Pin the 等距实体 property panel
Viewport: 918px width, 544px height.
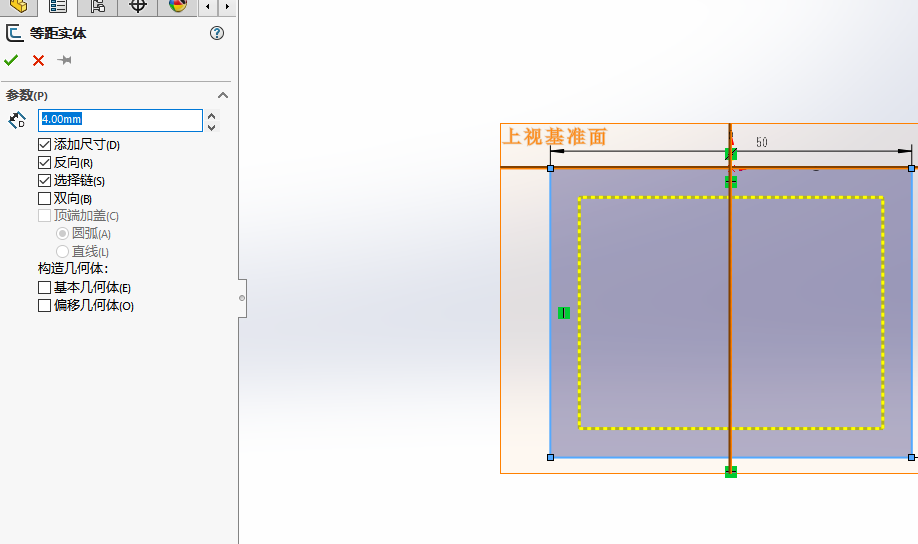[x=65, y=61]
